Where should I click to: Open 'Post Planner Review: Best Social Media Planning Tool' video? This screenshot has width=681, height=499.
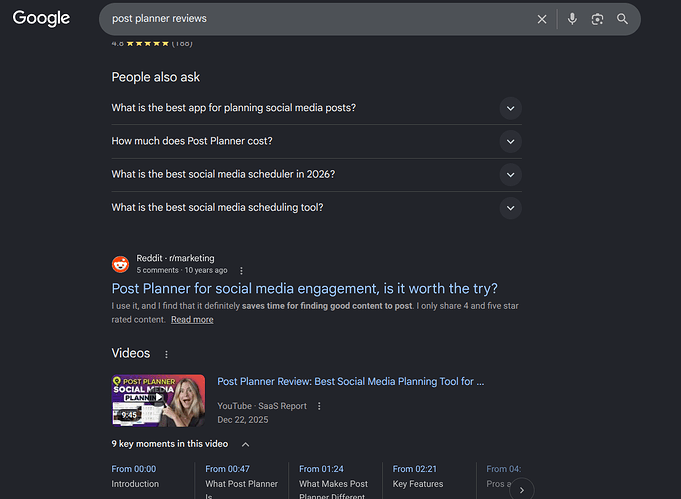tap(350, 381)
